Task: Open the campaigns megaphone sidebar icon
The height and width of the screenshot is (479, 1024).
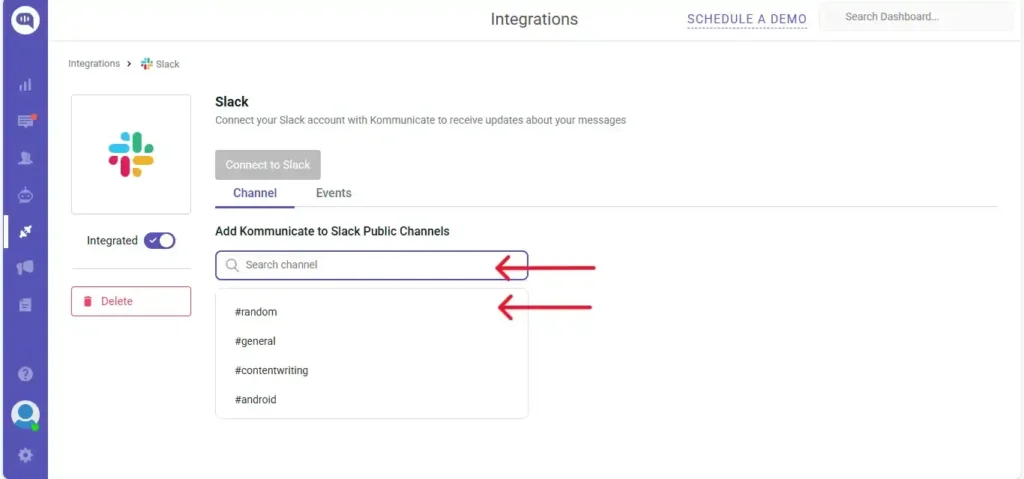Action: 25,267
